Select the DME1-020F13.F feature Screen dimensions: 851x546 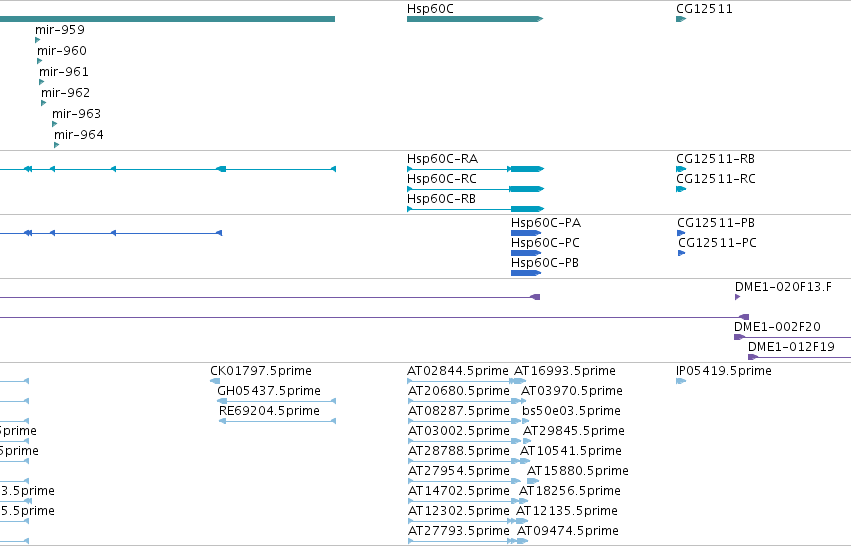coord(738,297)
